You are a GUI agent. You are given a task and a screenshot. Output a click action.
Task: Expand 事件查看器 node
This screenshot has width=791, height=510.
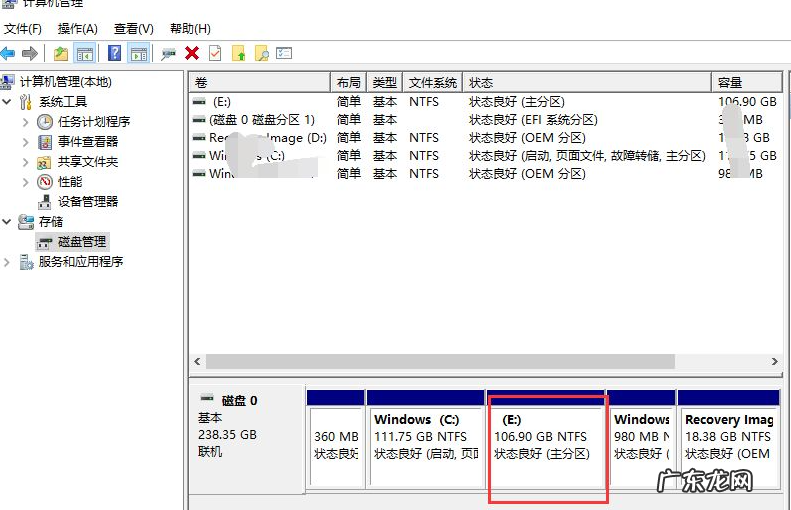(x=25, y=142)
